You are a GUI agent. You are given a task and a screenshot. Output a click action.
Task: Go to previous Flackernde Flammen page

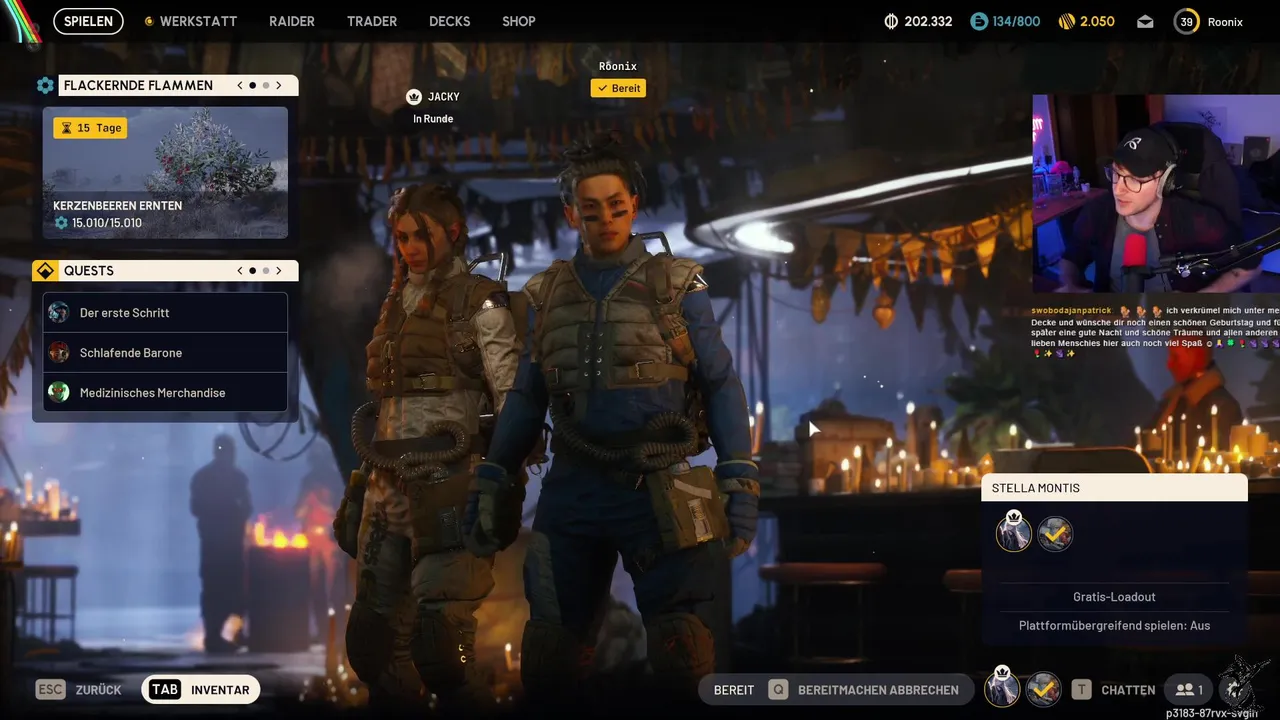point(240,85)
